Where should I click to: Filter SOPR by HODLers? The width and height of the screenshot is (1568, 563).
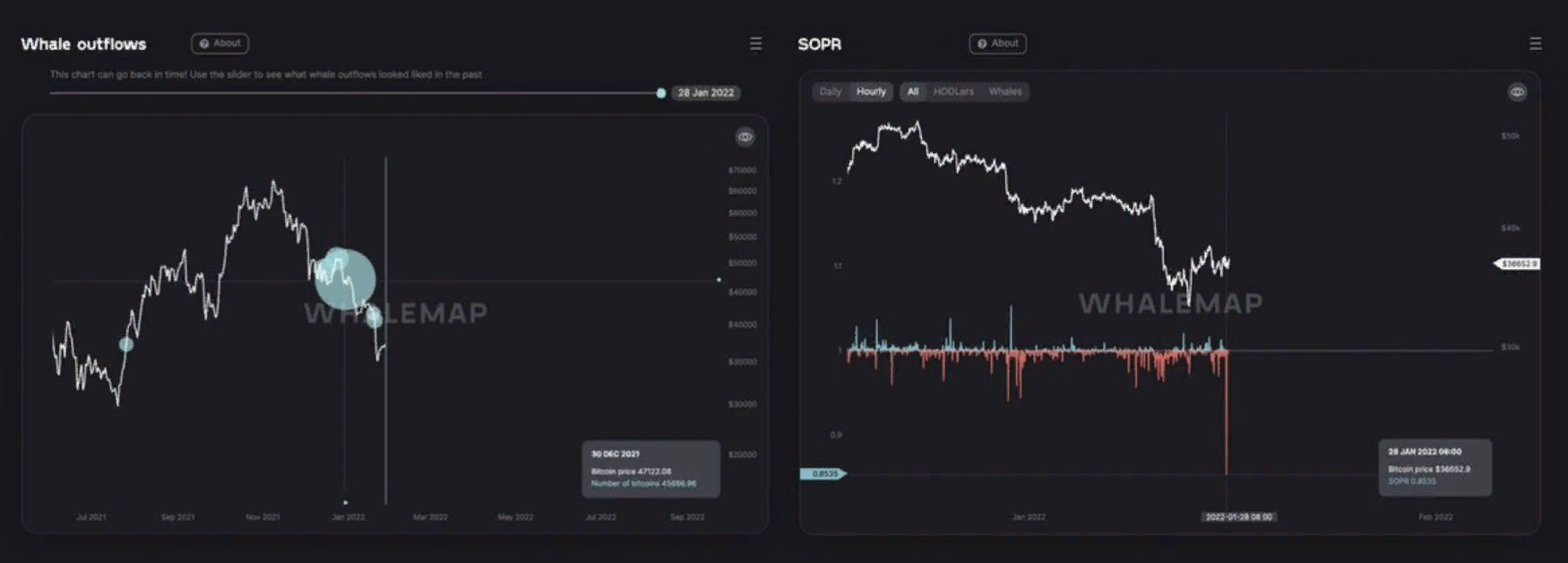coord(953,91)
